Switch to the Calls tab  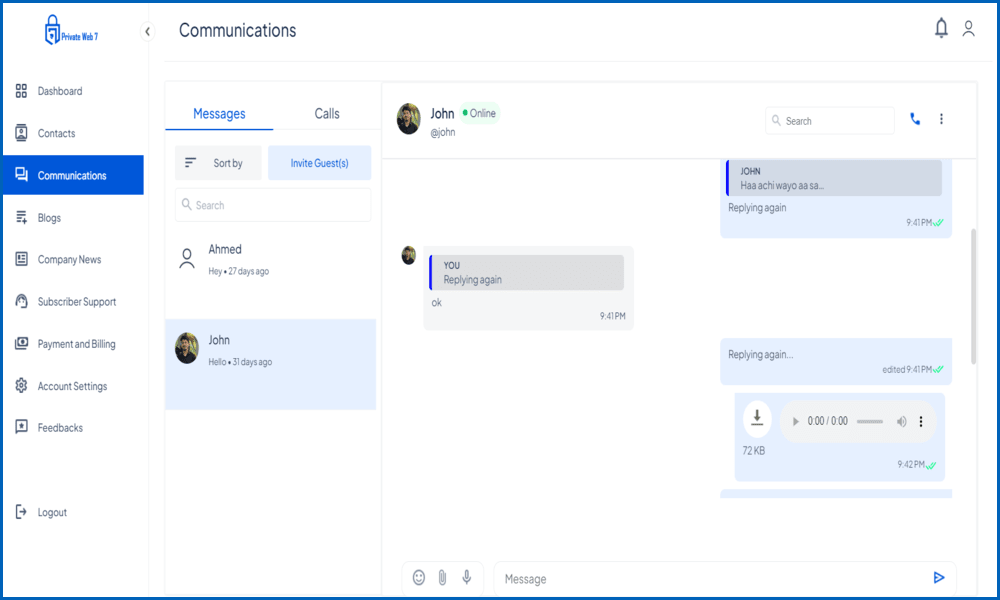tap(327, 114)
